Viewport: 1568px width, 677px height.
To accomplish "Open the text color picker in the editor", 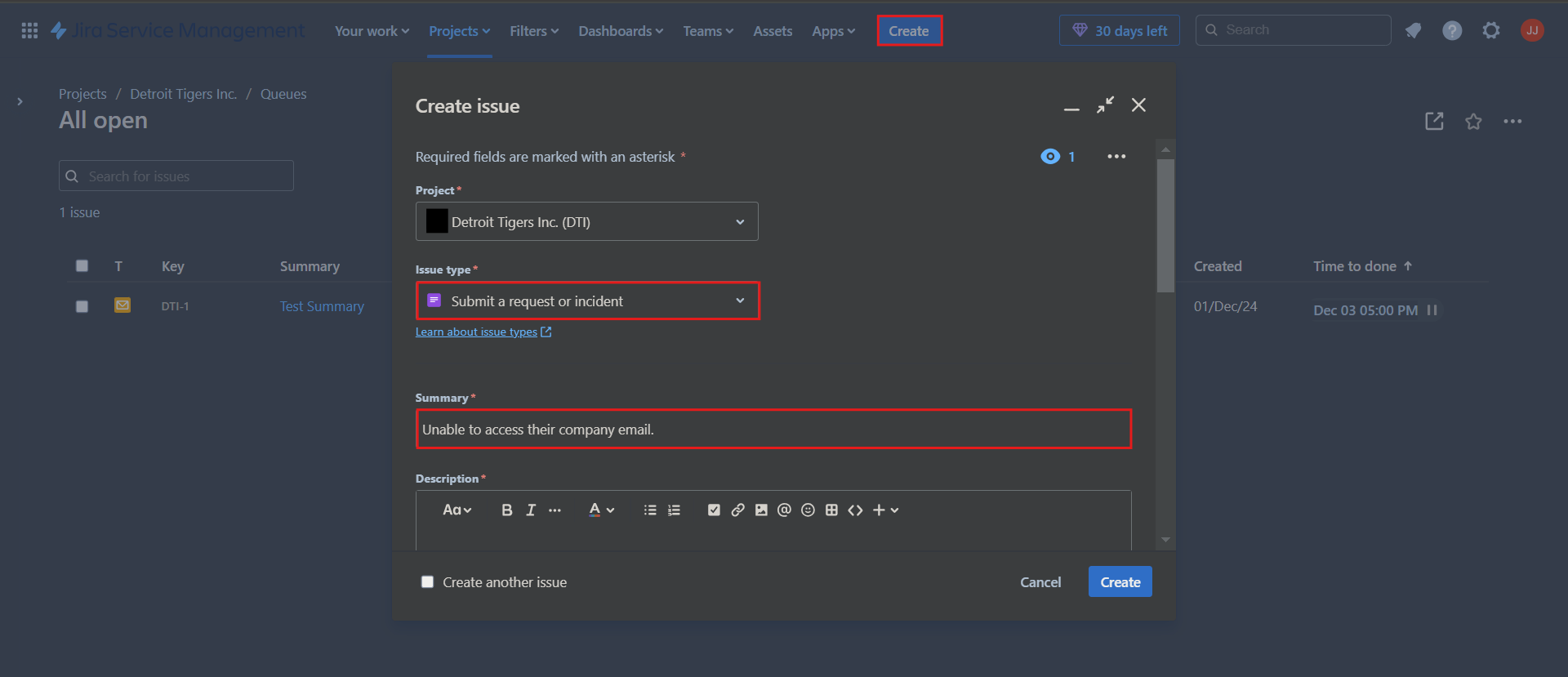I will click(x=601, y=510).
